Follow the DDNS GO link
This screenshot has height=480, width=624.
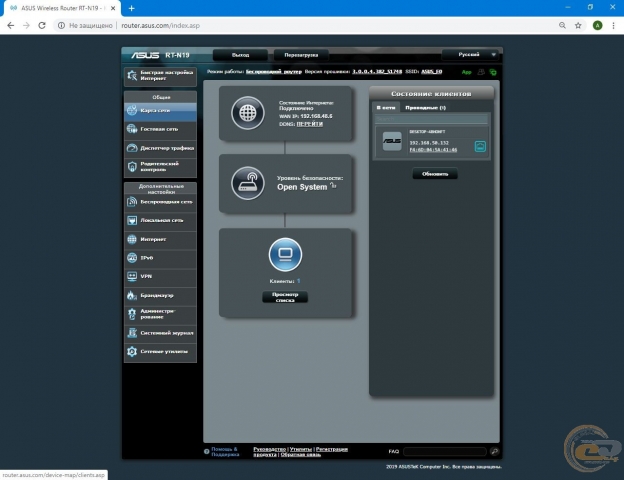[310, 124]
